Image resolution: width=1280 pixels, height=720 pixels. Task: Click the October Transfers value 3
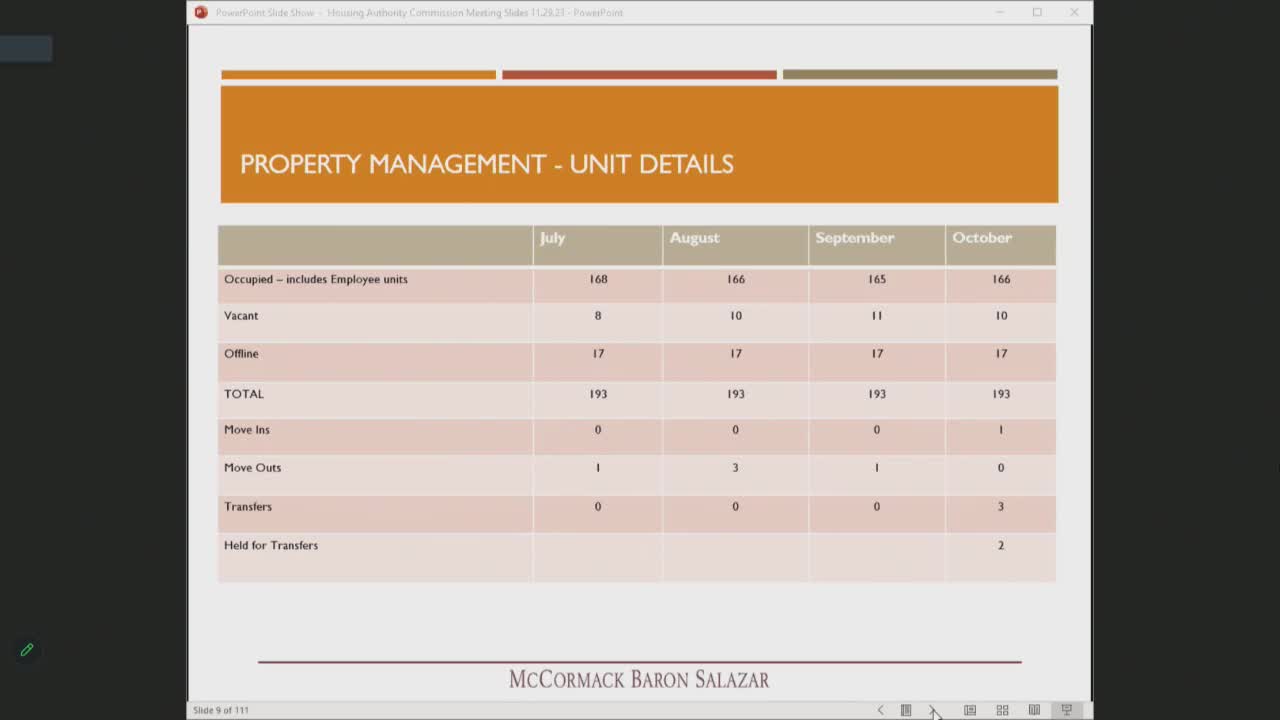[1001, 506]
